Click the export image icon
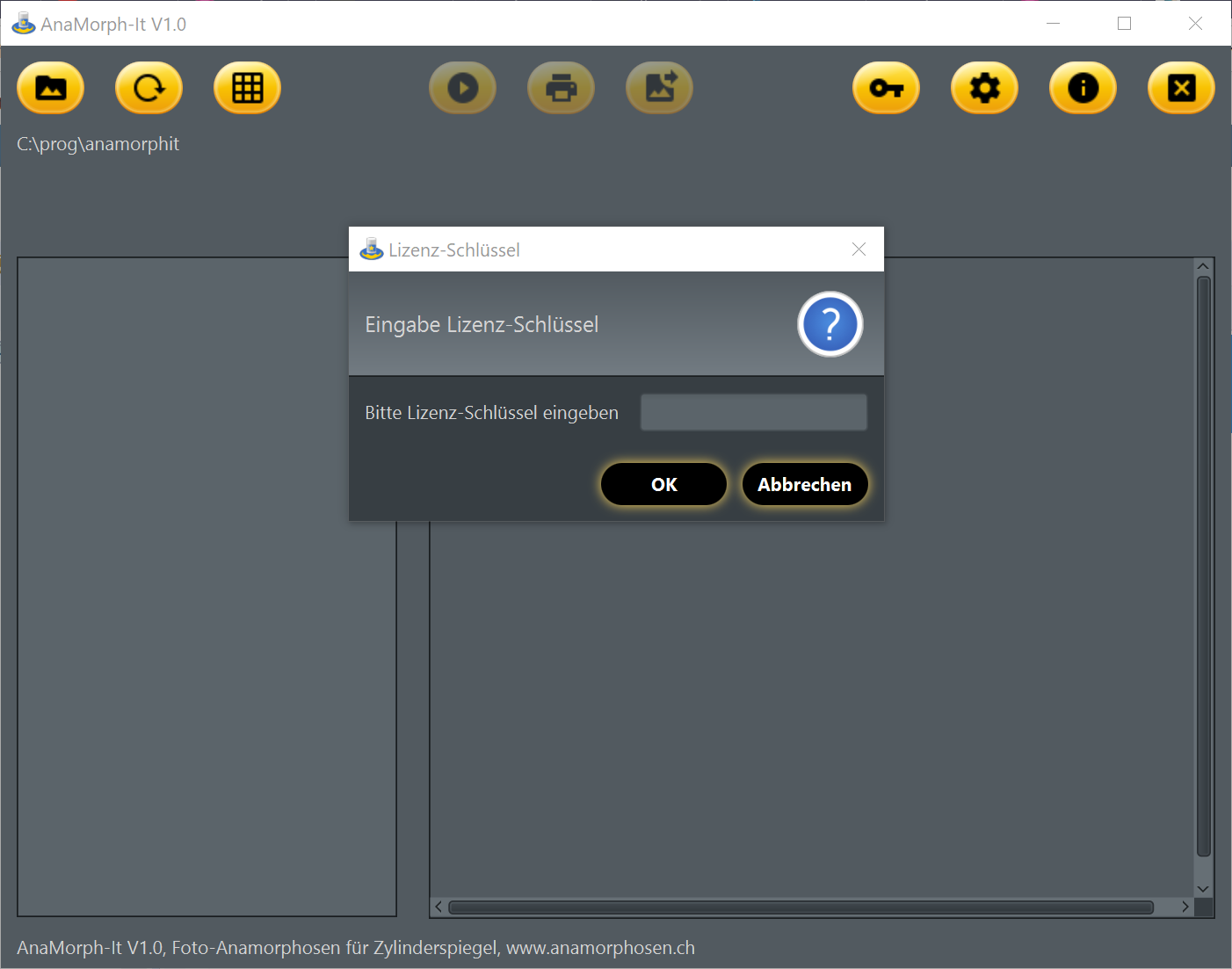 [x=660, y=89]
